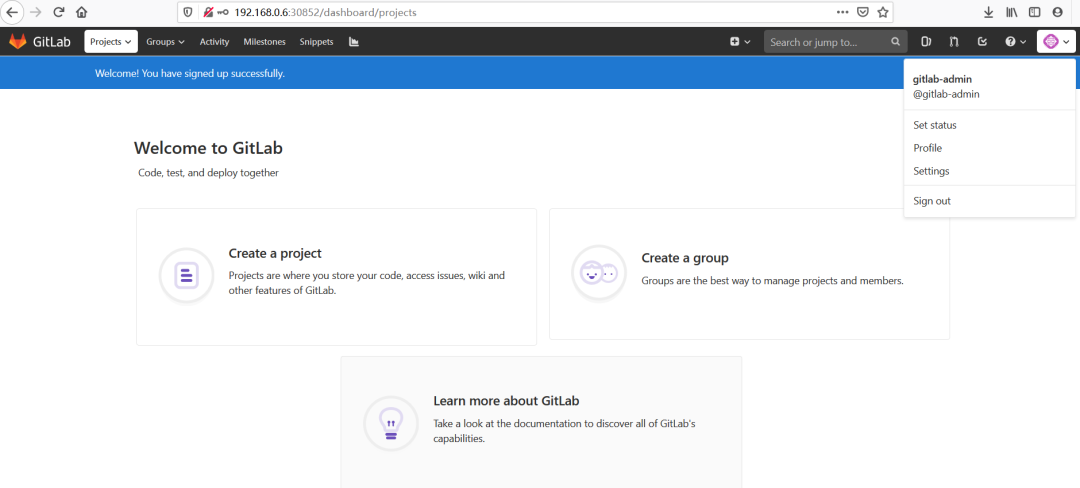The image size is (1080, 488).
Task: Click the Welcome to GitLab heading
Action: (208, 148)
